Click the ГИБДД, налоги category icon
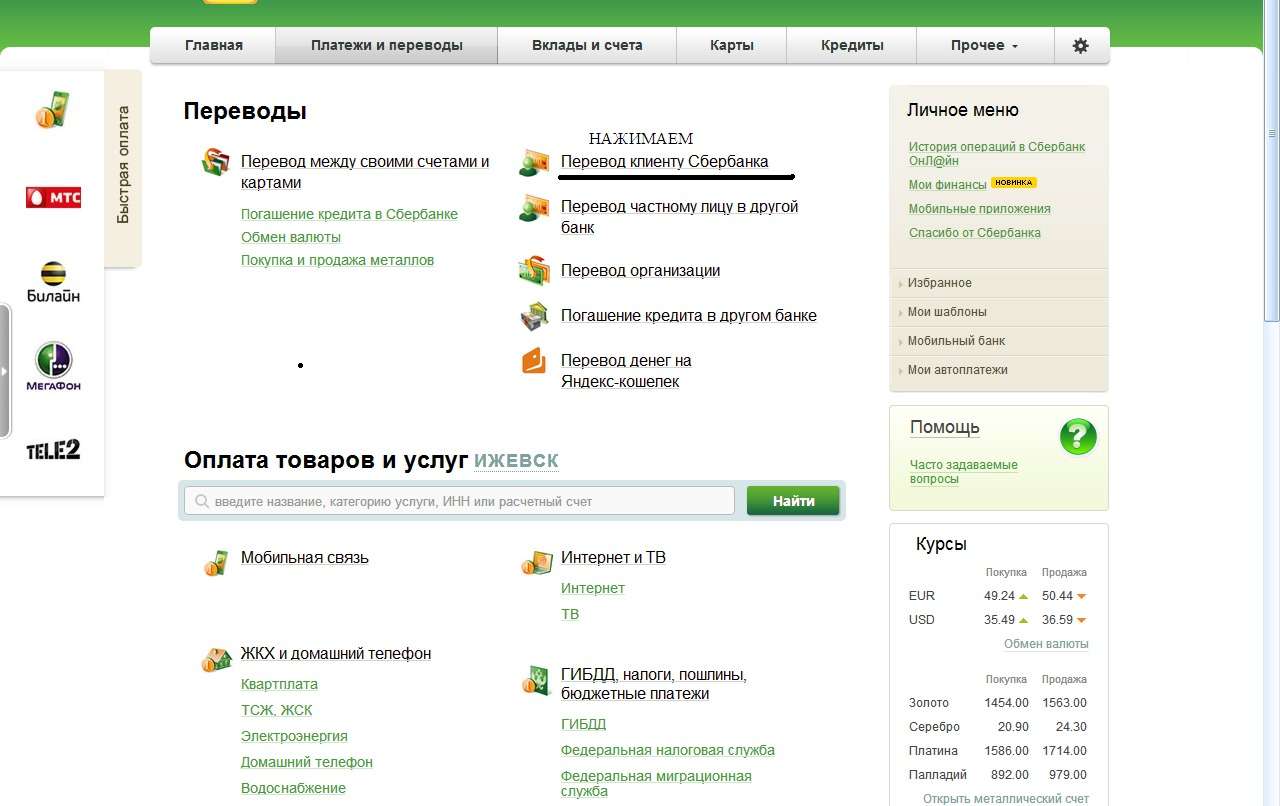Screen dimensions: 1280x806 tap(536, 680)
